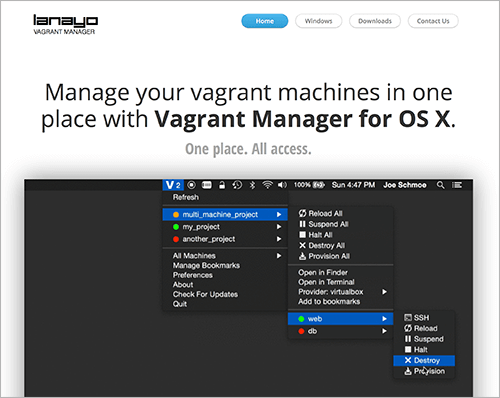Open Spotlight search magnifier icon
500x398 pixels.
tap(440, 185)
